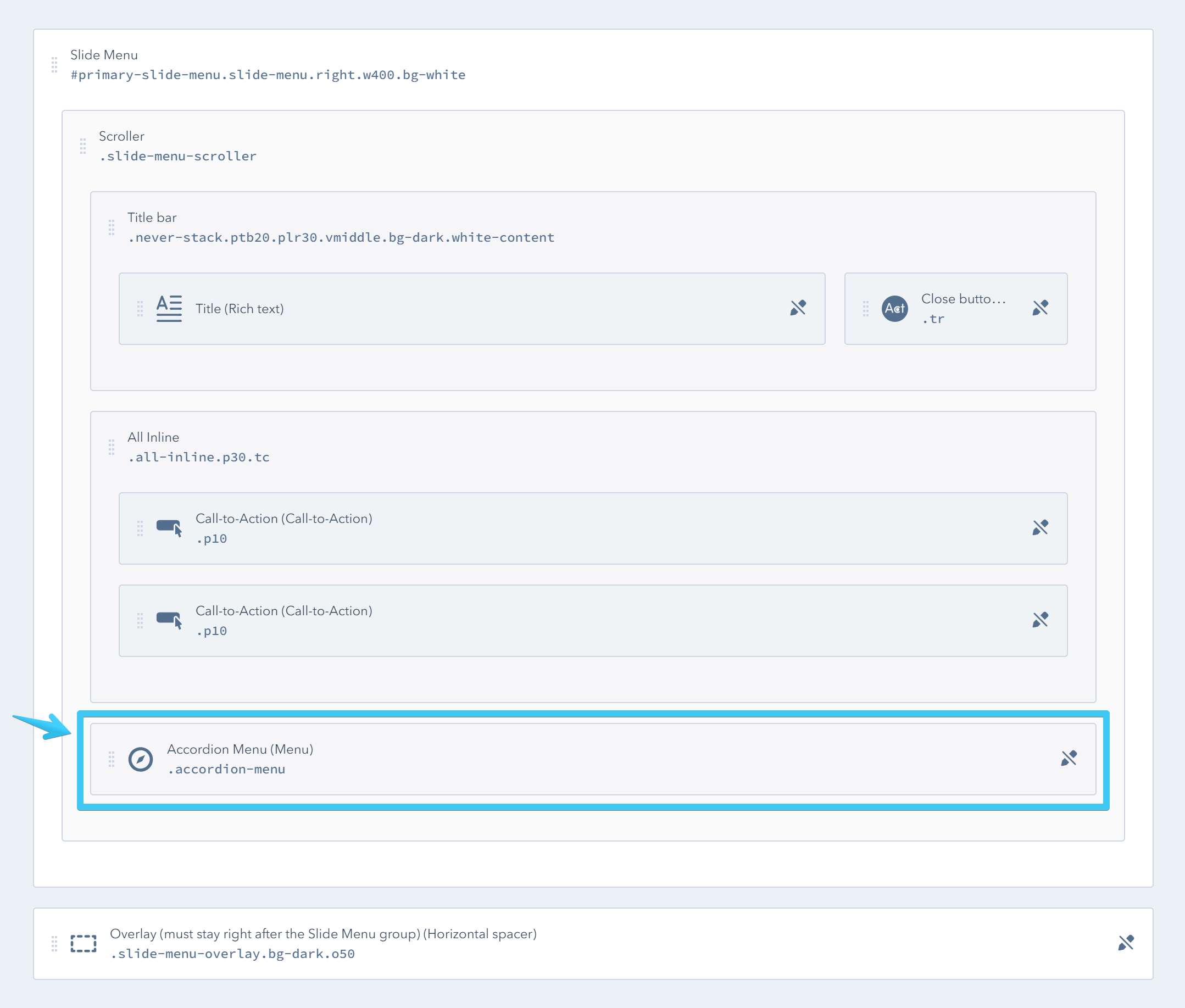Select the Slide Menu group header
Viewport: 1185px width, 1008px height.
coord(104,55)
